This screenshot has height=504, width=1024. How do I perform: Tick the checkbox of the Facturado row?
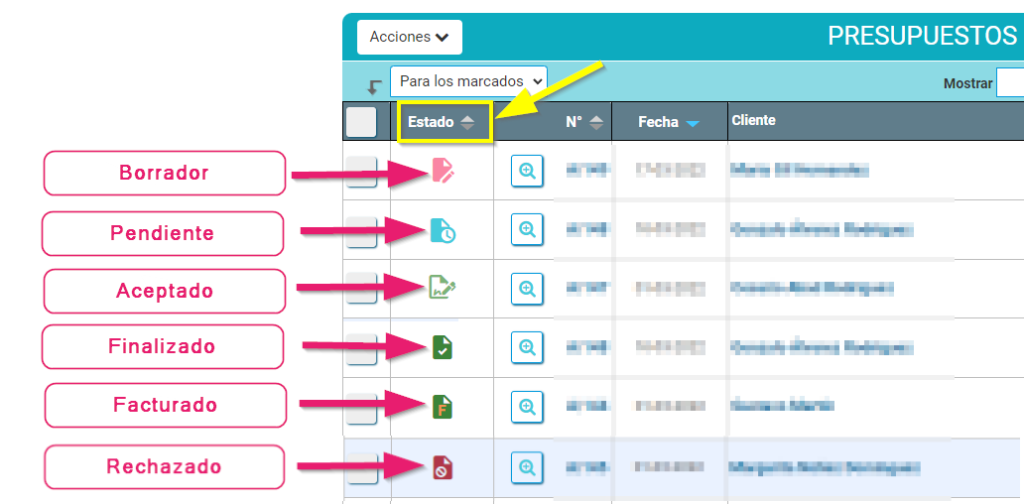point(361,409)
